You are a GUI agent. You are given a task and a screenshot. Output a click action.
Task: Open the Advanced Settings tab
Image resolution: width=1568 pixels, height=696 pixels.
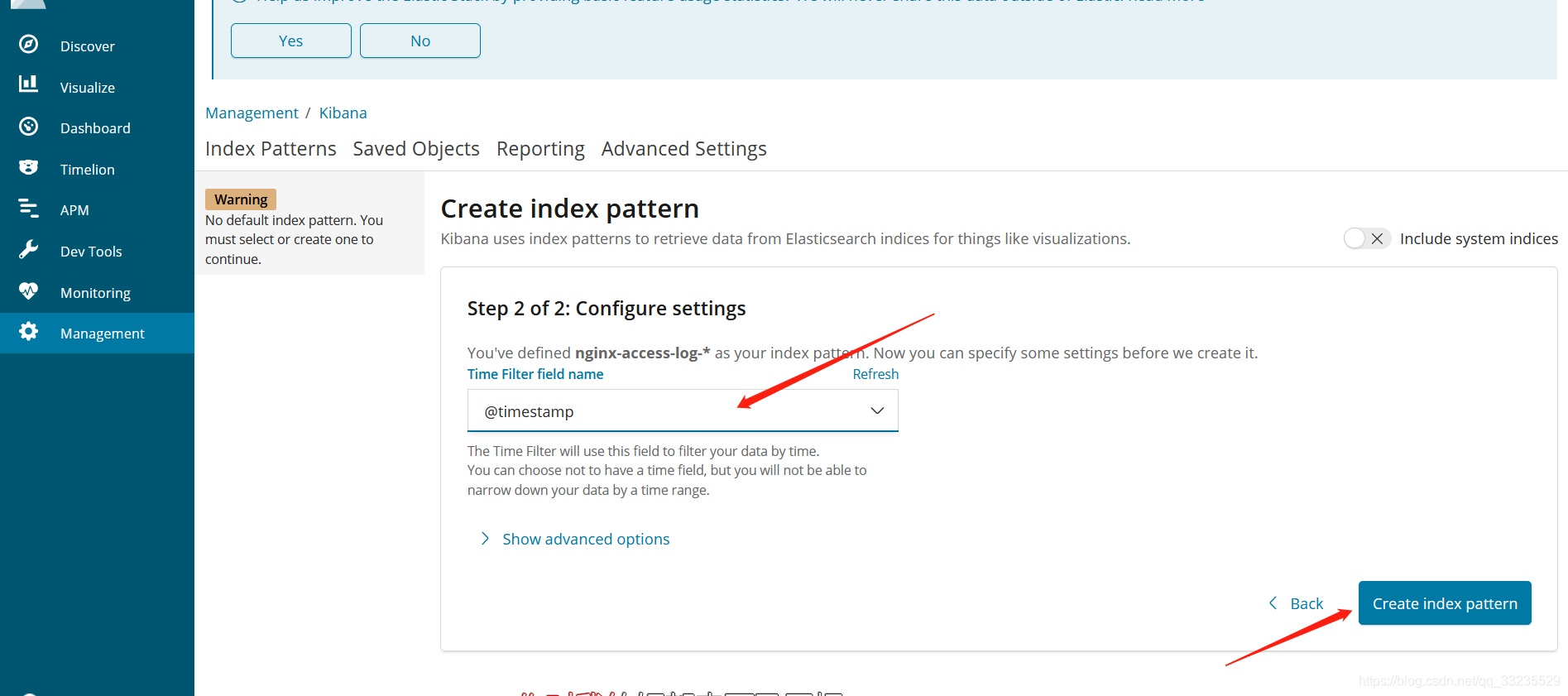[x=684, y=149]
